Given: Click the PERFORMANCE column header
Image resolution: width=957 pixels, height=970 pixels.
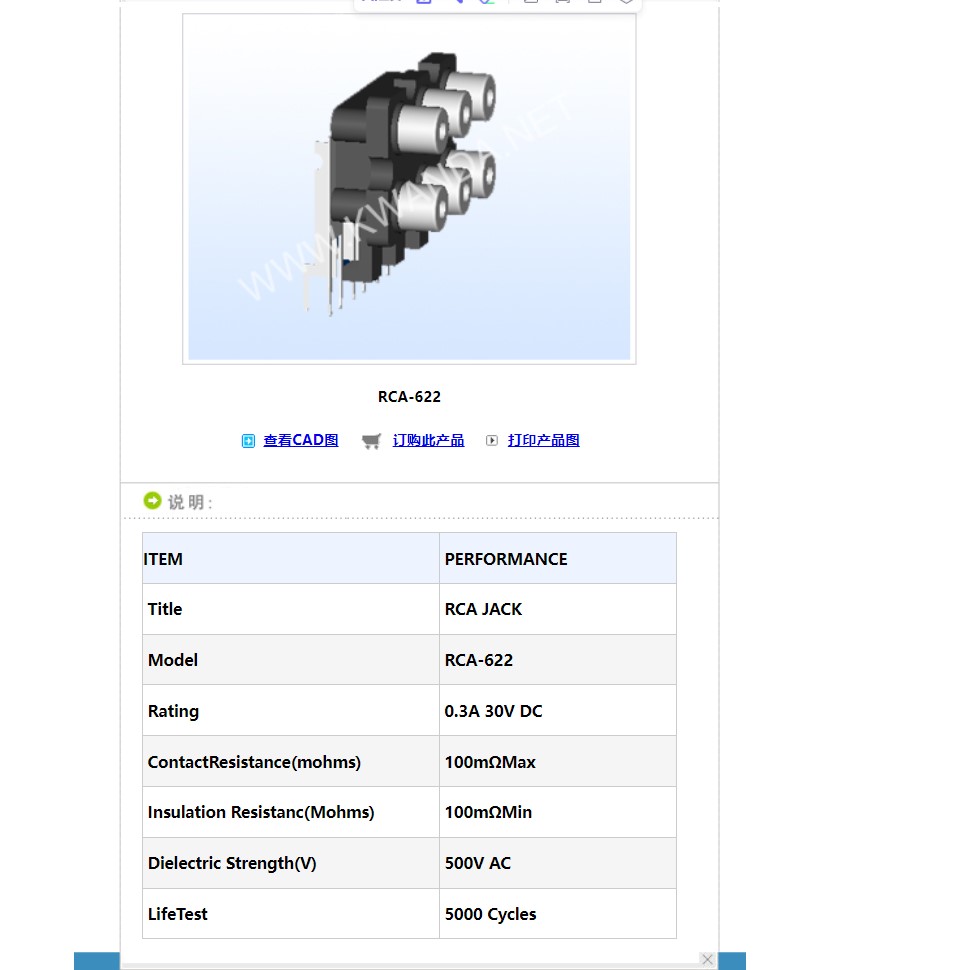Looking at the screenshot, I should [x=557, y=559].
